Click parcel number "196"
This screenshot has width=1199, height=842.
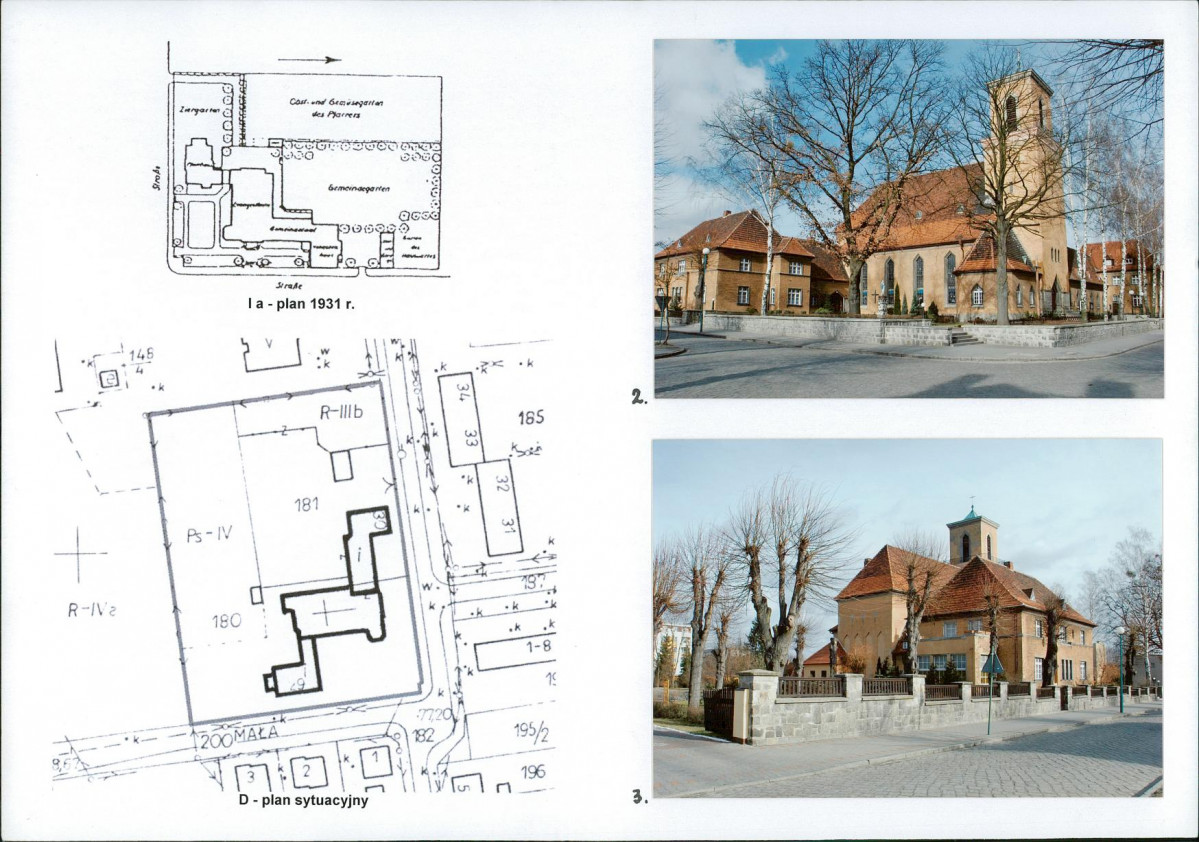tap(533, 771)
